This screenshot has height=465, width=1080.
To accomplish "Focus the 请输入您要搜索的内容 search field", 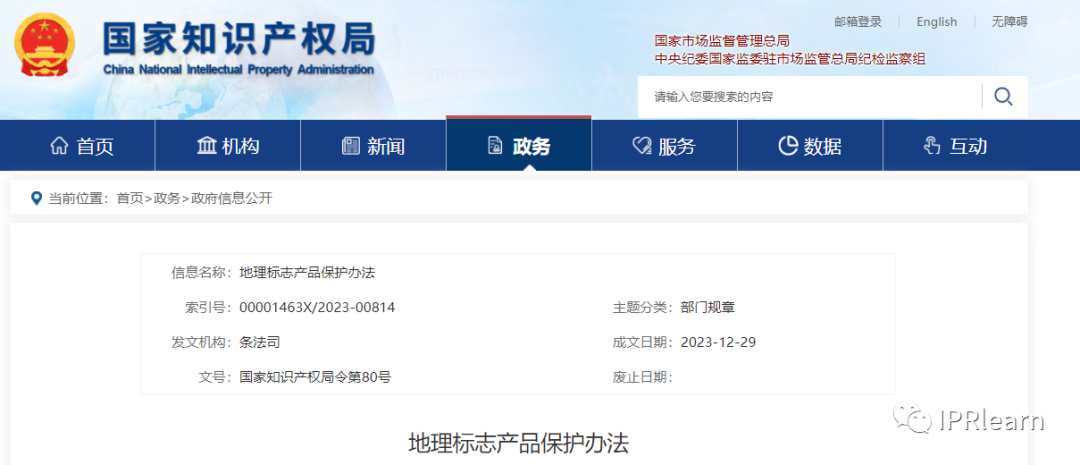I will pyautogui.click(x=809, y=96).
